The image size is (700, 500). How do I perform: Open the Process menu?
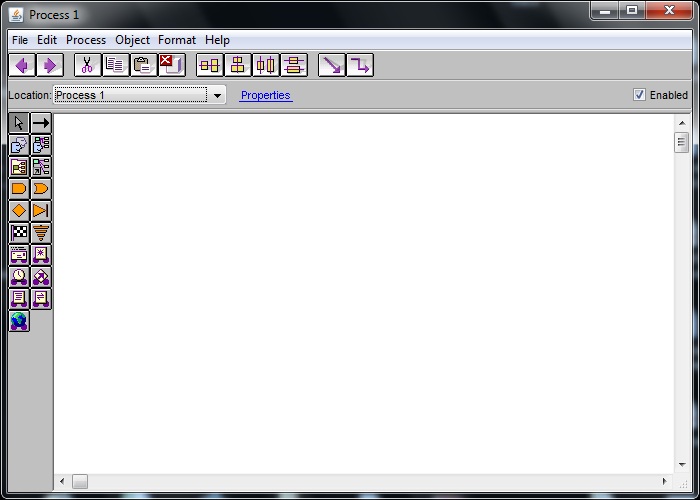pos(86,40)
